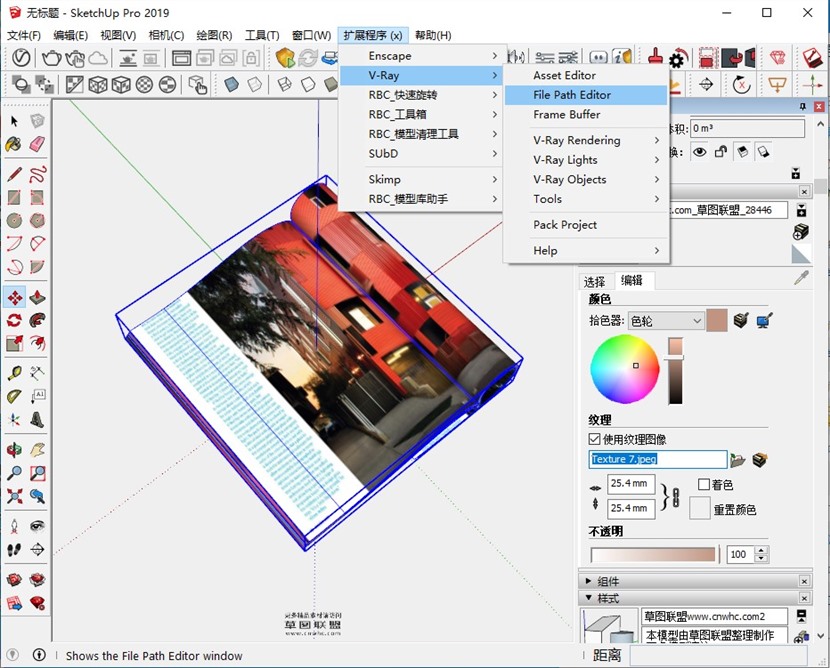Open the 文件(F) File menu
This screenshot has height=668, width=830.
[x=24, y=35]
